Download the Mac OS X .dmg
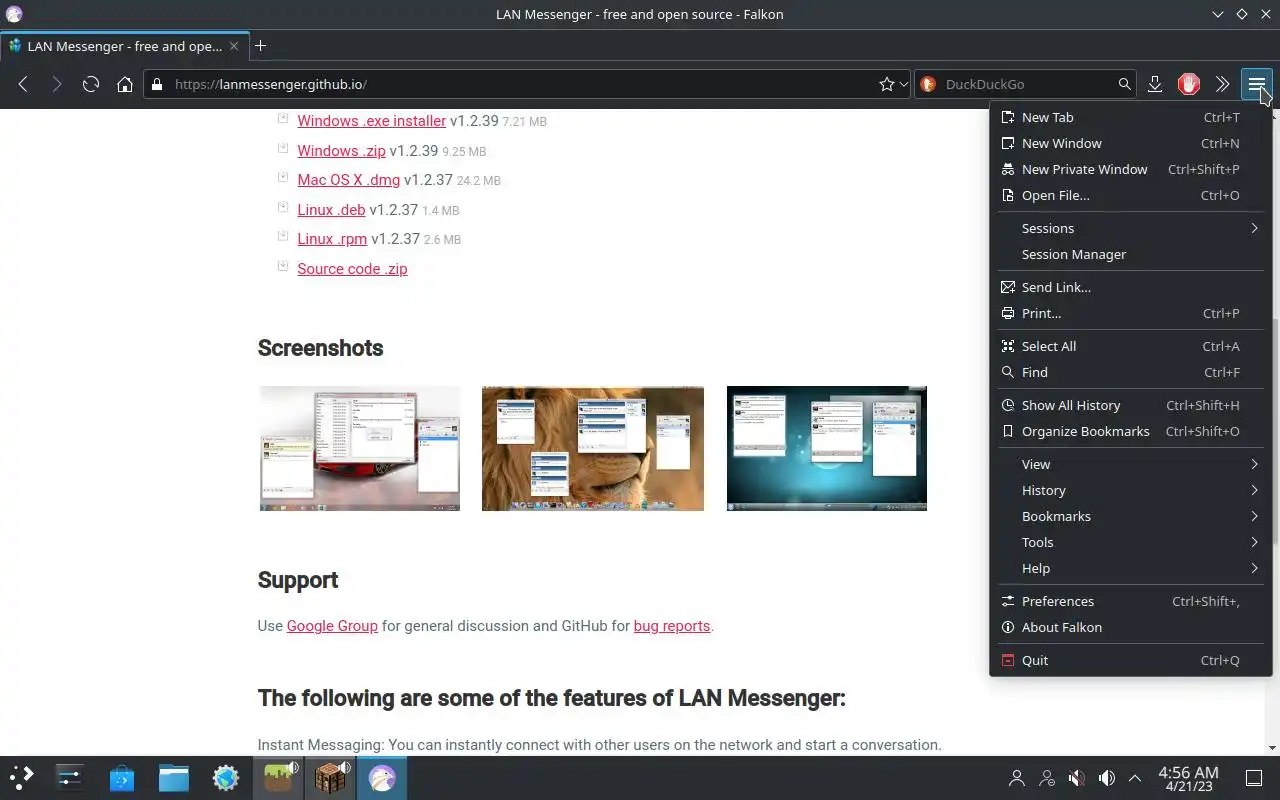Screen dimensions: 1280x800 point(348,180)
